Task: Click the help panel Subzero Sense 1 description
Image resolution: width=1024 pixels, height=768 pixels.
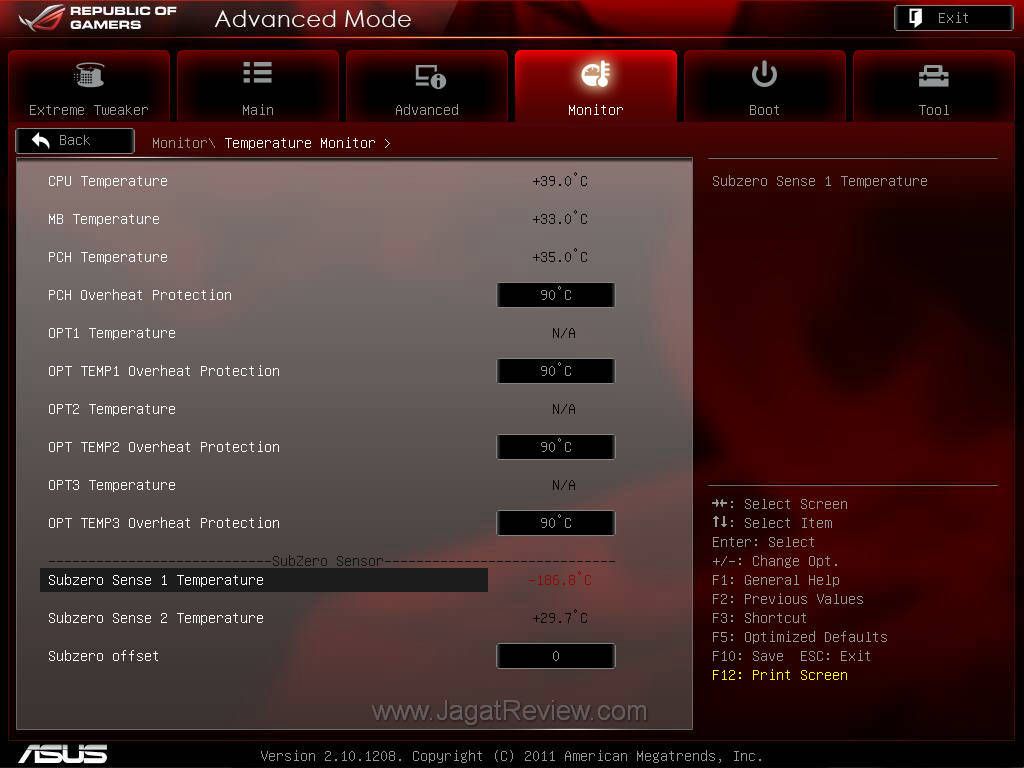Action: pyautogui.click(x=820, y=181)
